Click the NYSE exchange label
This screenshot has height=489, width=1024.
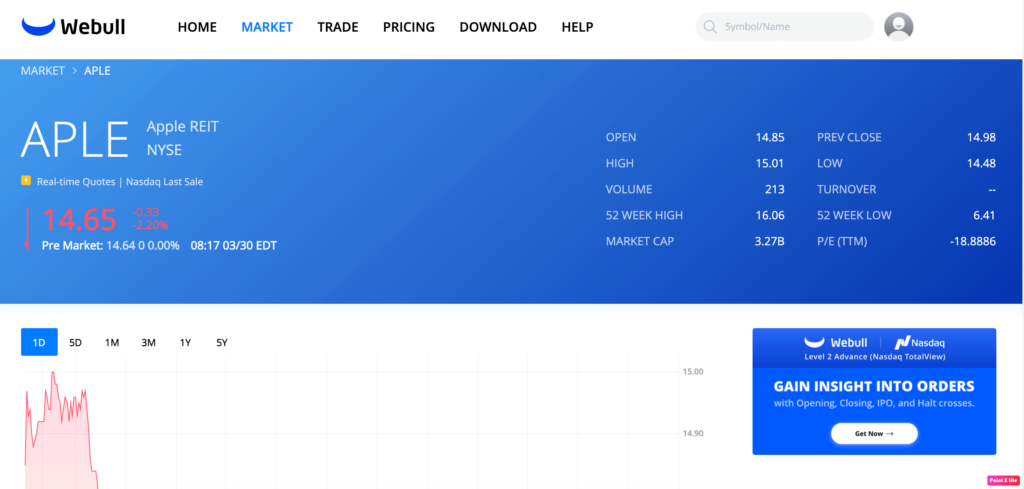coord(165,150)
